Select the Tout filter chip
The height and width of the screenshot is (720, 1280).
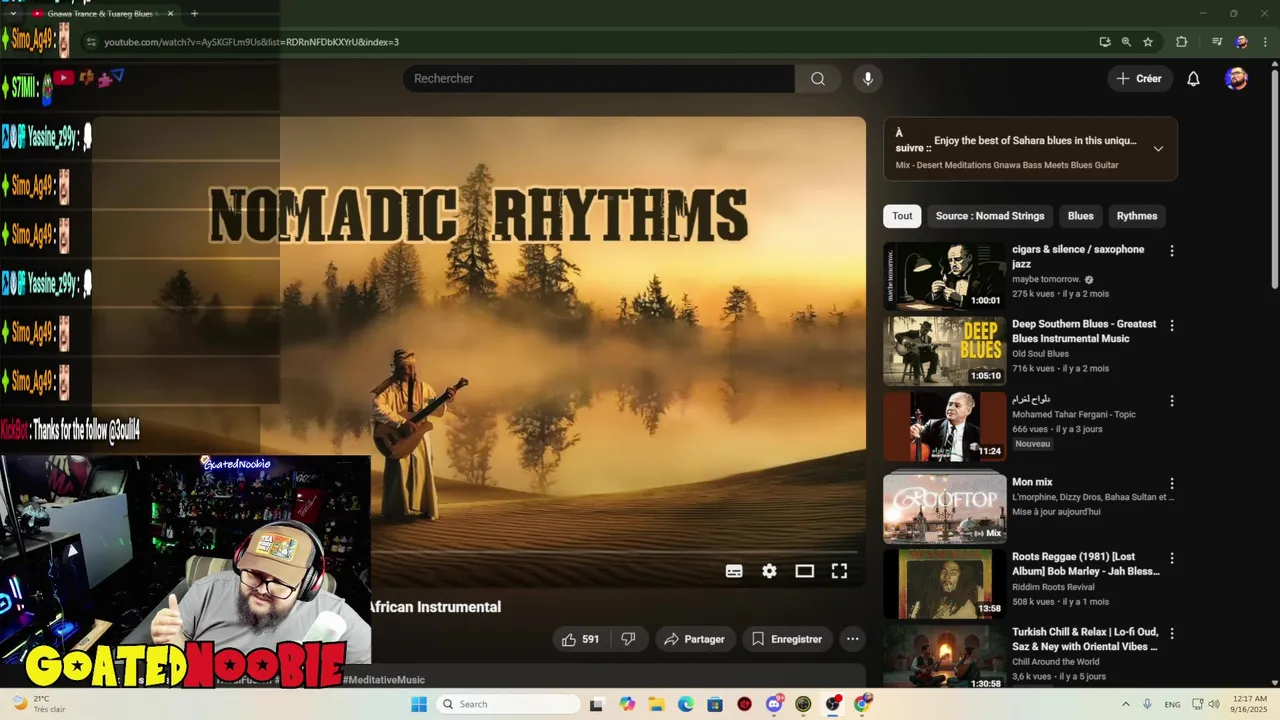[902, 216]
